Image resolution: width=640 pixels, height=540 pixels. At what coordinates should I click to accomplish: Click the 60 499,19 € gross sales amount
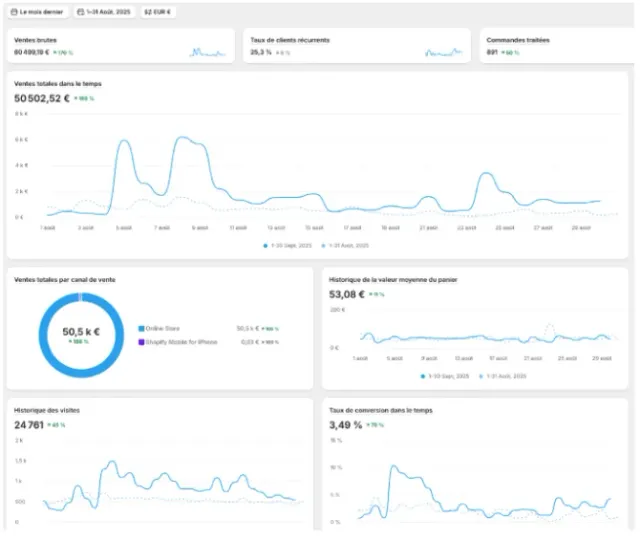31,52
